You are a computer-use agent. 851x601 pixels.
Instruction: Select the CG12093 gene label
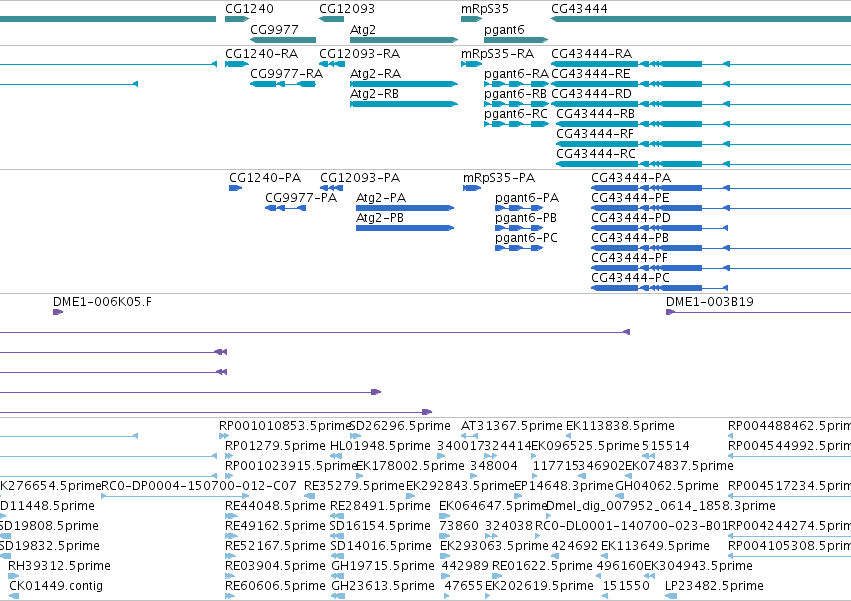click(346, 9)
